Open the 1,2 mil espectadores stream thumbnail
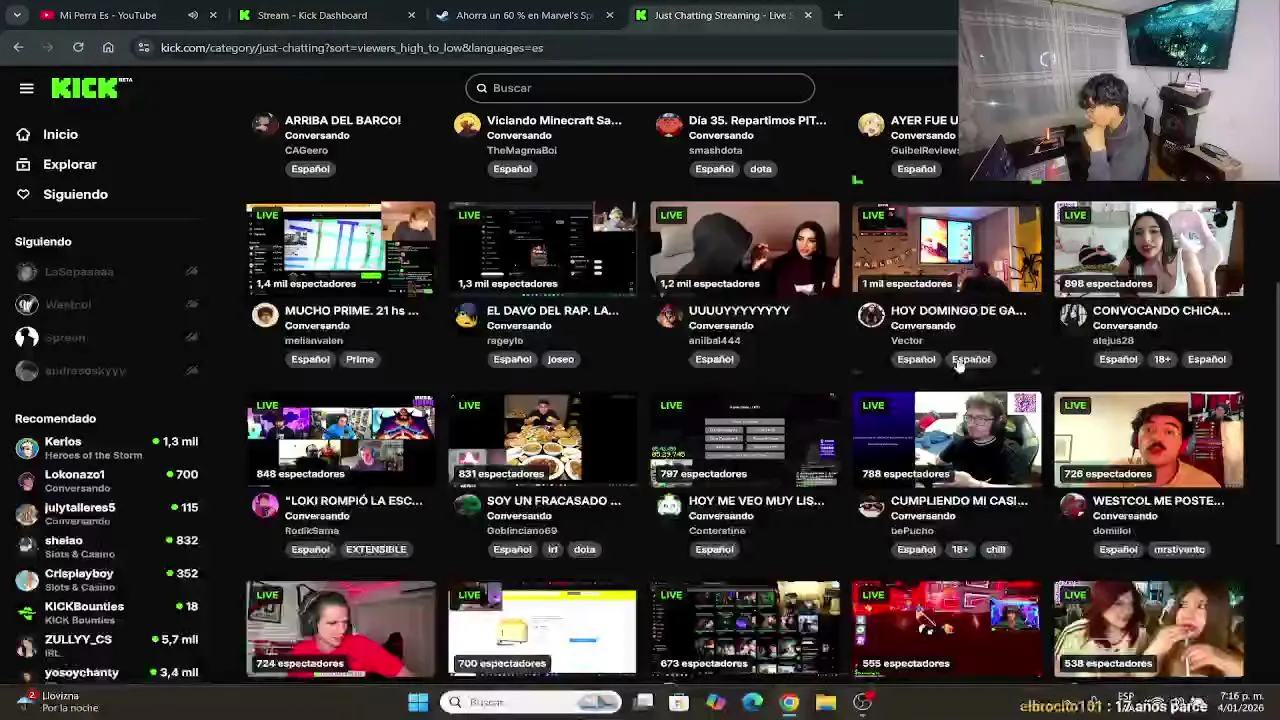This screenshot has width=1280, height=720. coord(745,249)
